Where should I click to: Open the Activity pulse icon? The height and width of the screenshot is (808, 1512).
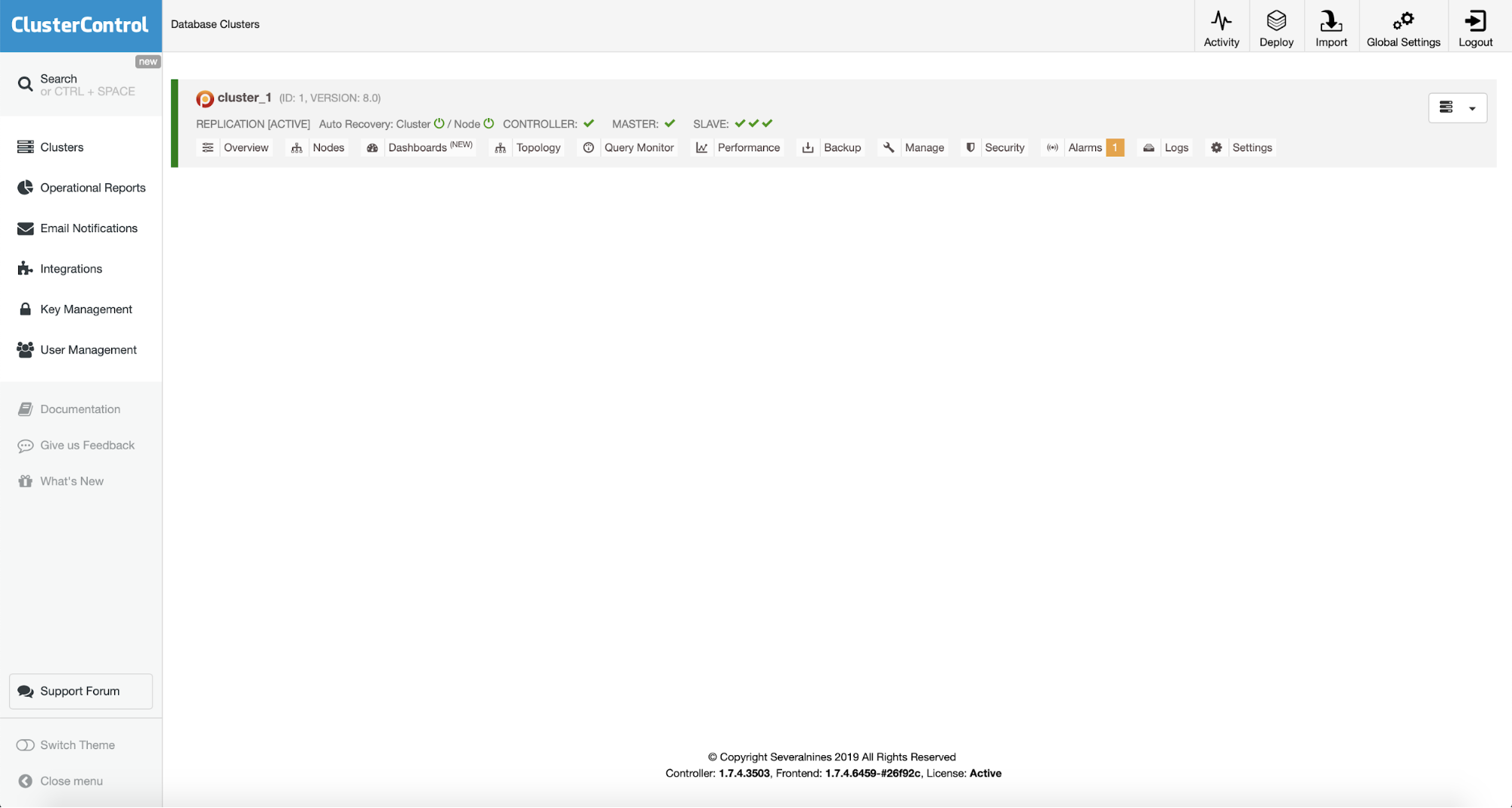coord(1221,20)
